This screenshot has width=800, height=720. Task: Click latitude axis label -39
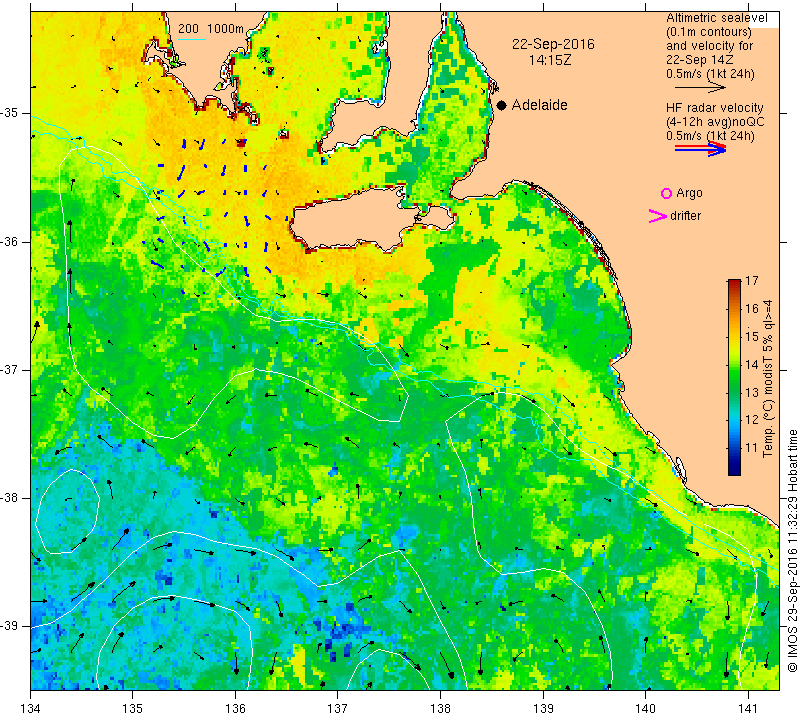[10, 626]
